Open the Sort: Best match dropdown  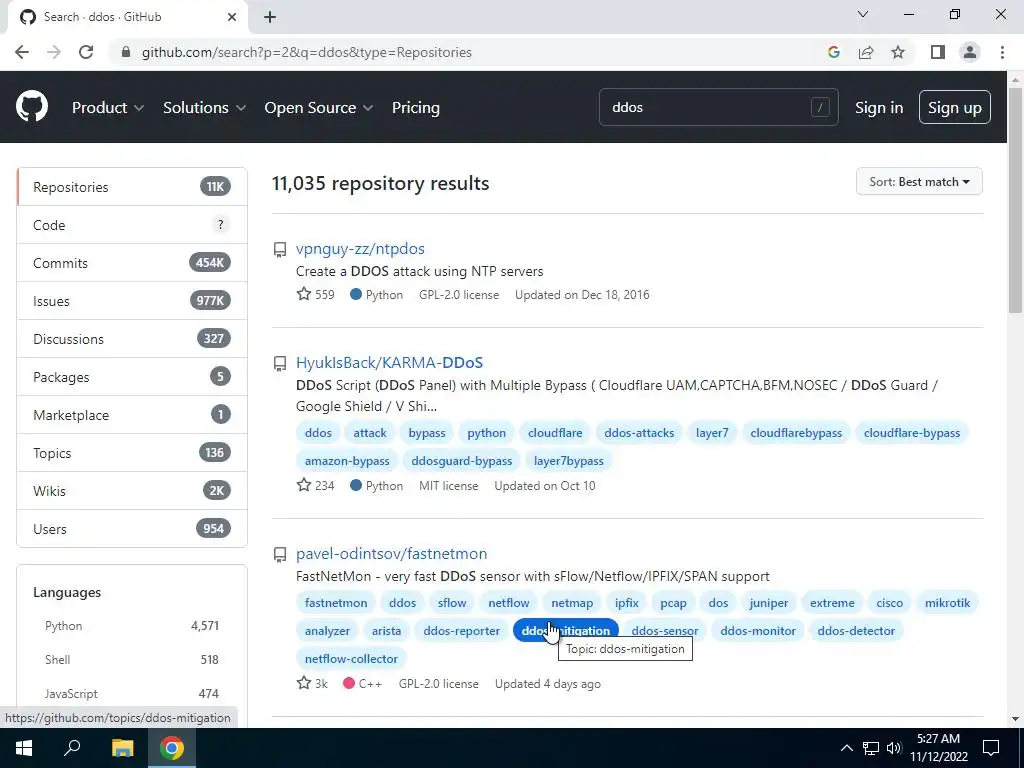coord(919,182)
